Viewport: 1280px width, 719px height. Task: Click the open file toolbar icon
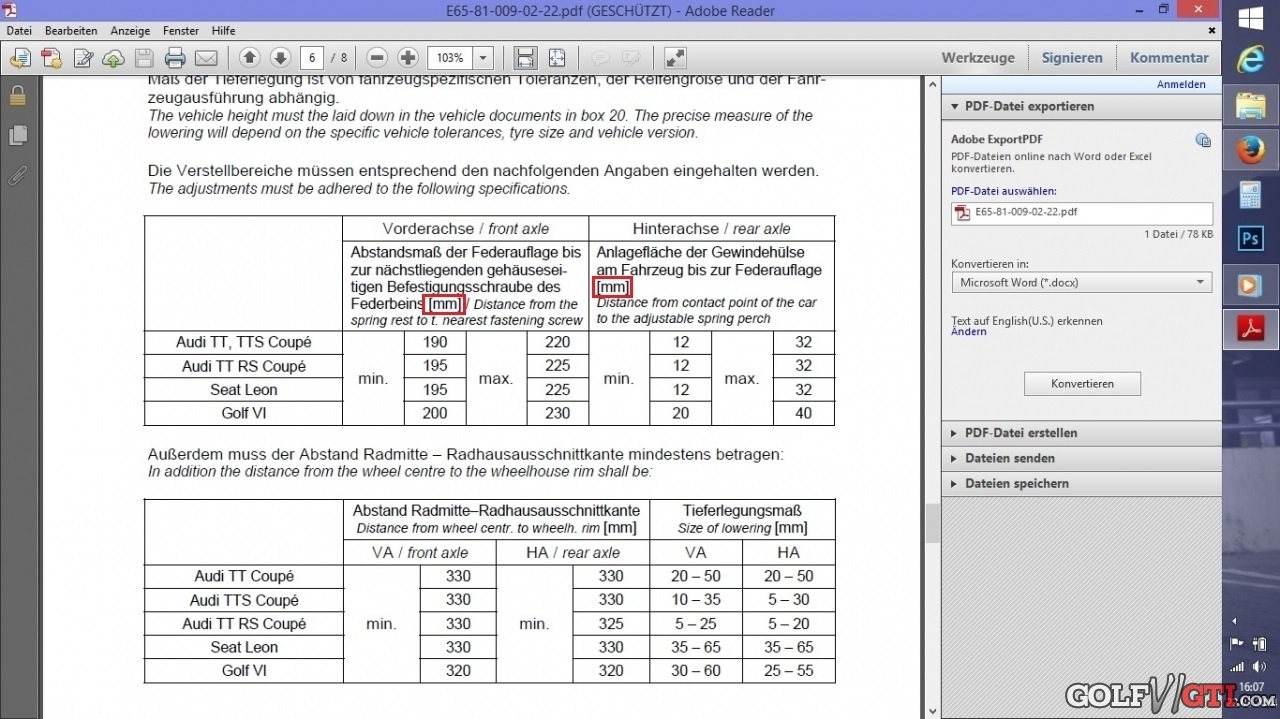coord(20,58)
